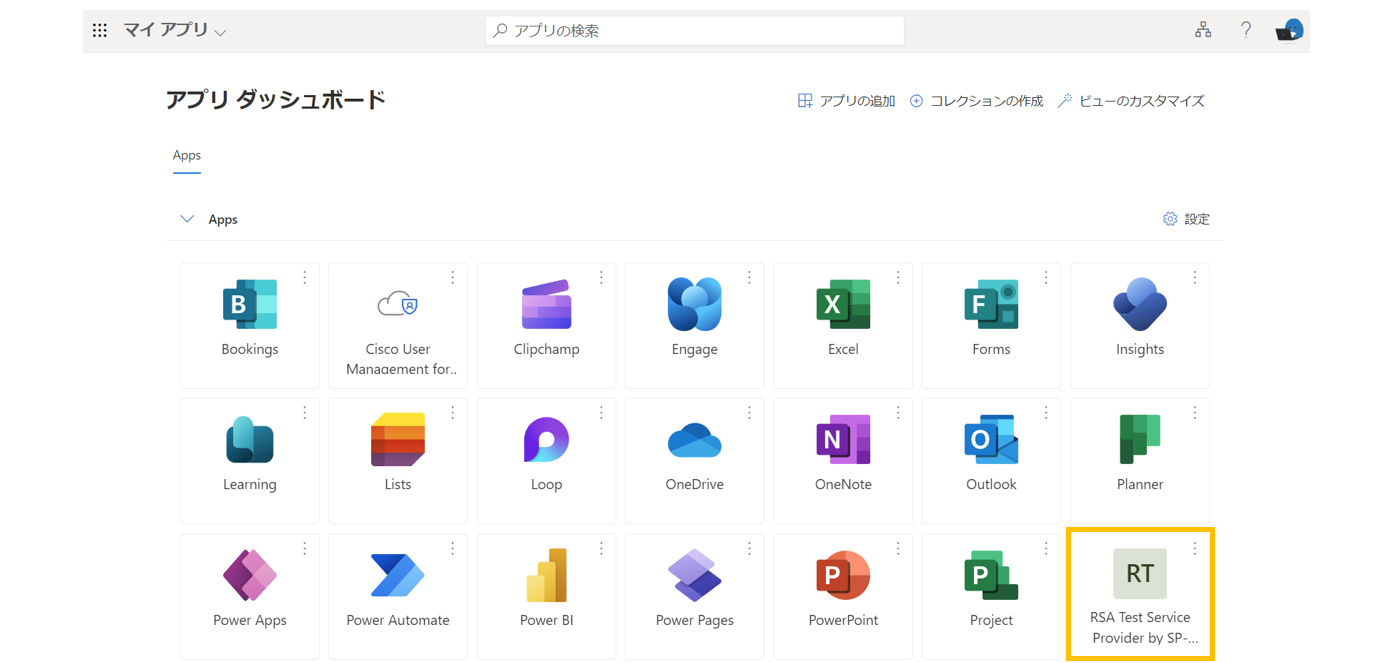Open more options for Project tile
The width and height of the screenshot is (1390, 663).
click(1047, 548)
